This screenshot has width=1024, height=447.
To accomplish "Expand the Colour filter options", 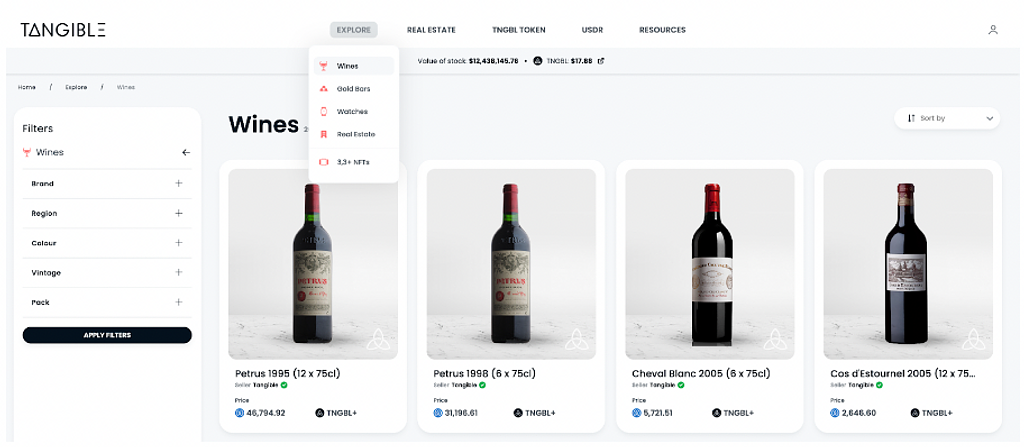I will tap(179, 243).
